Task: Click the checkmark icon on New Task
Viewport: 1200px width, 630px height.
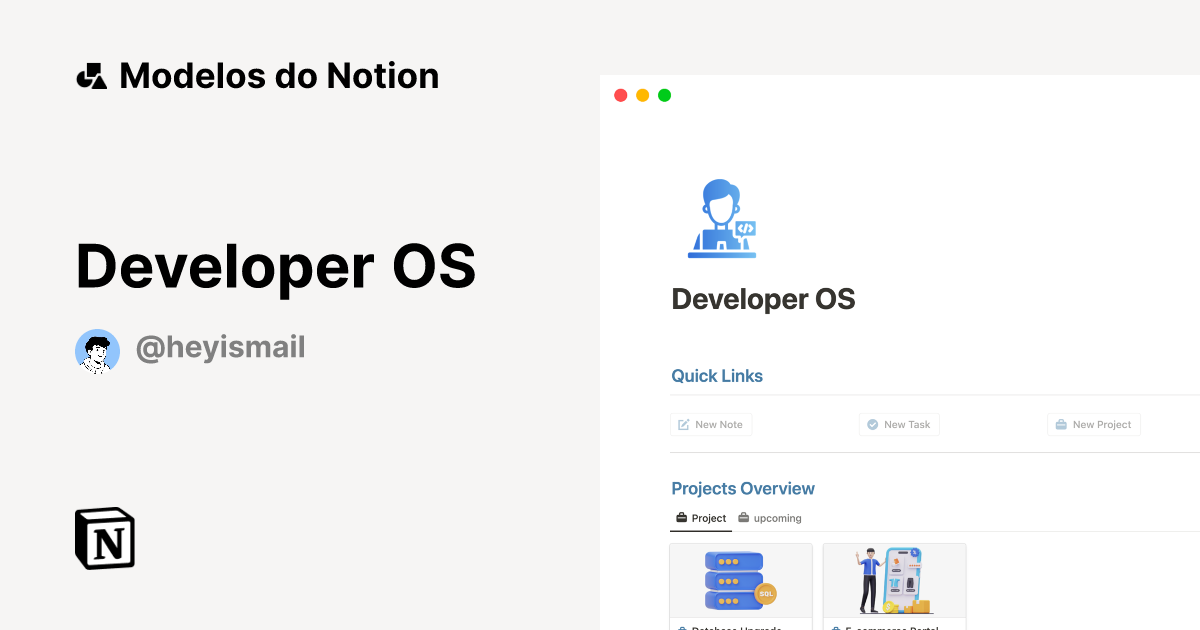Action: click(x=871, y=424)
